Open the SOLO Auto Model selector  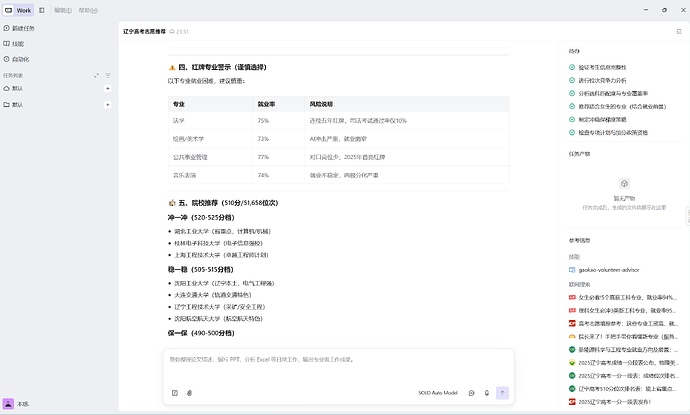click(438, 393)
